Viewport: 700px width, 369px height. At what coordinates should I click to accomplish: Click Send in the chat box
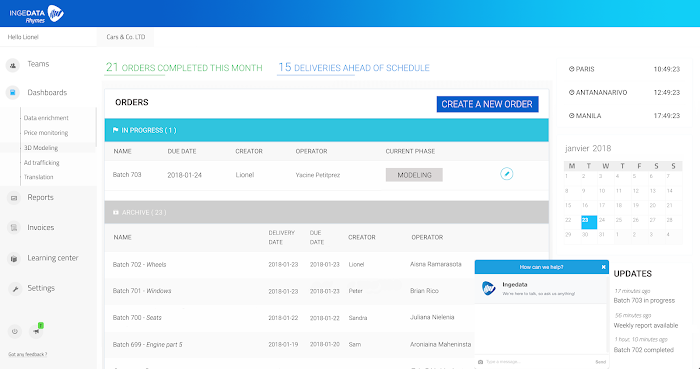[600, 362]
